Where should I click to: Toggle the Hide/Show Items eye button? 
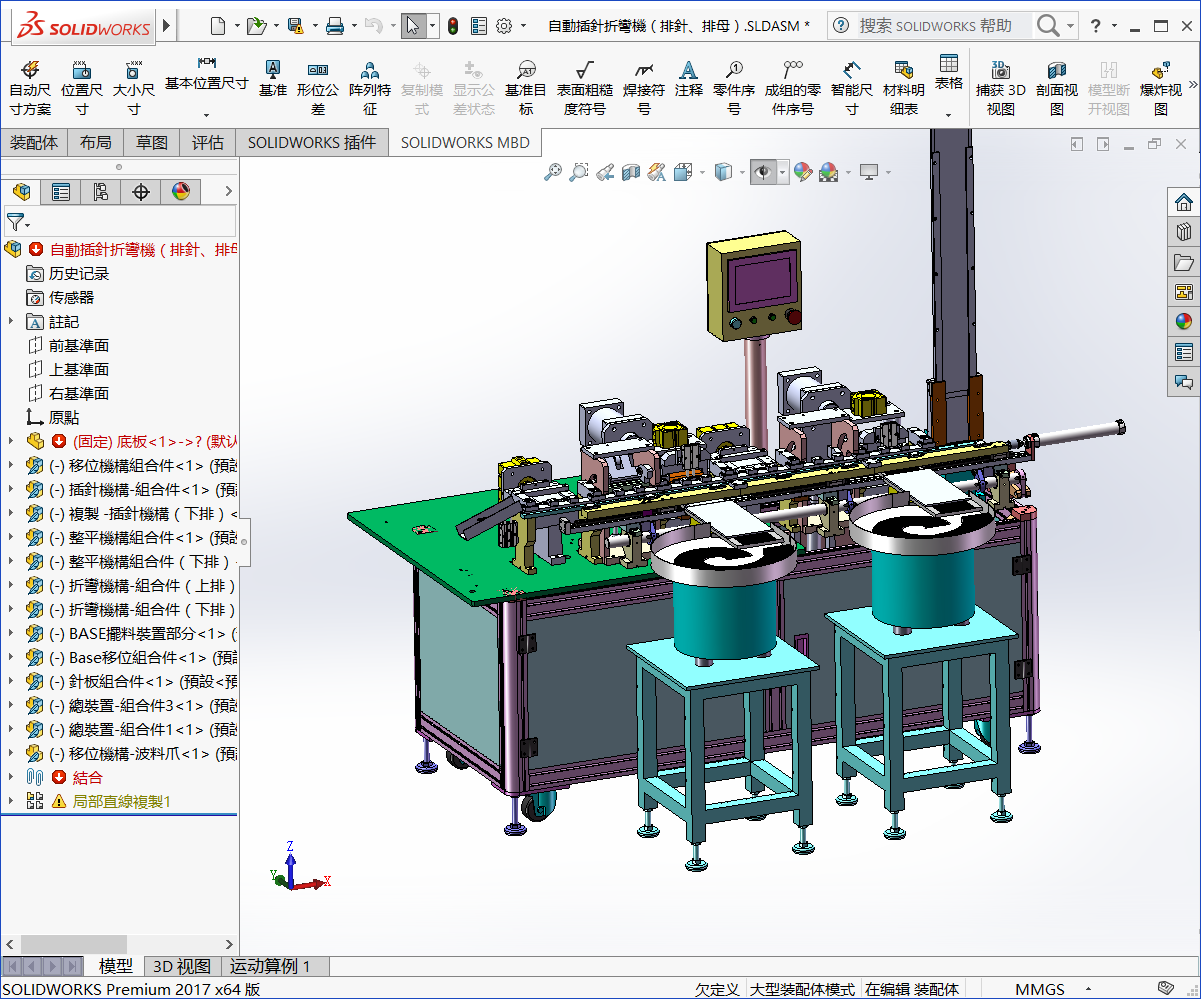pyautogui.click(x=764, y=172)
